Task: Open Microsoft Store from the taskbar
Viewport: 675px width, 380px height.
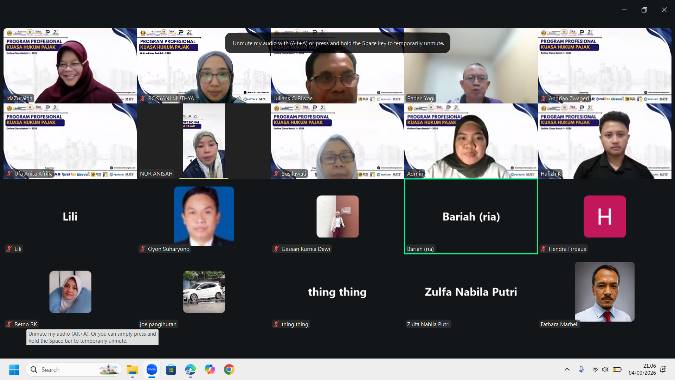Action: pos(171,370)
